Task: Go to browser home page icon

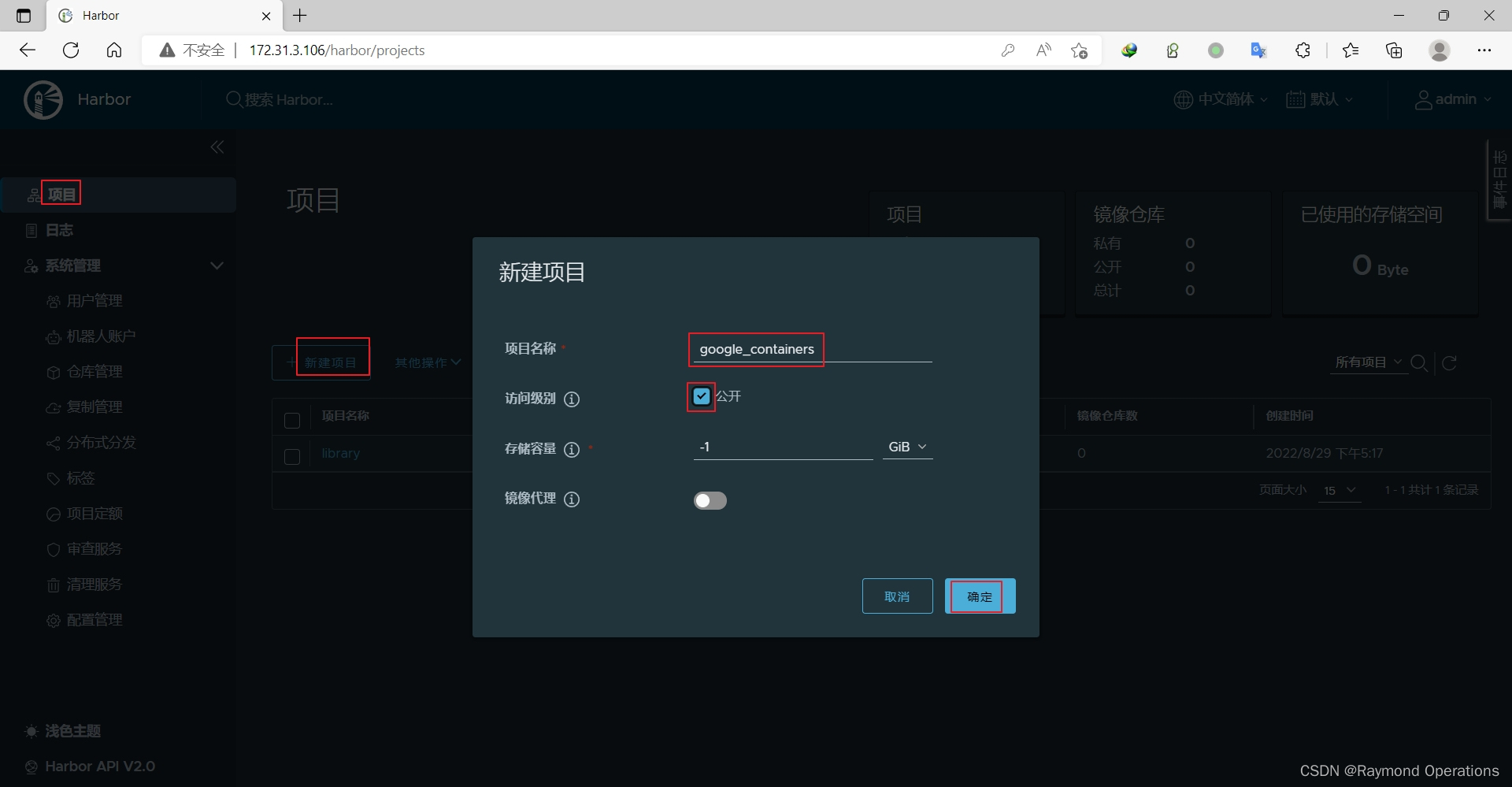Action: click(x=114, y=50)
